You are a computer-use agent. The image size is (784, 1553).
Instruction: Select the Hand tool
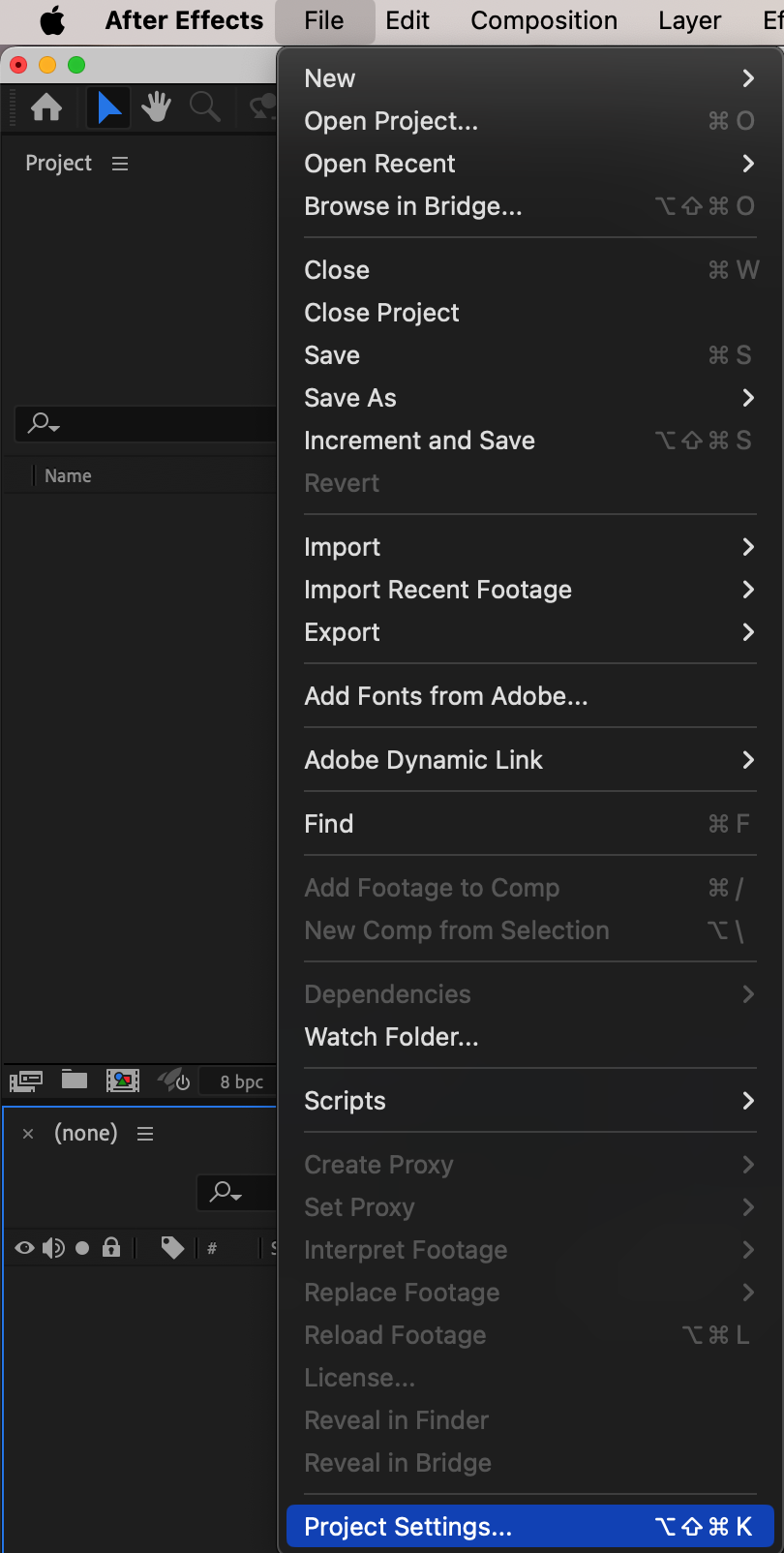click(x=156, y=107)
